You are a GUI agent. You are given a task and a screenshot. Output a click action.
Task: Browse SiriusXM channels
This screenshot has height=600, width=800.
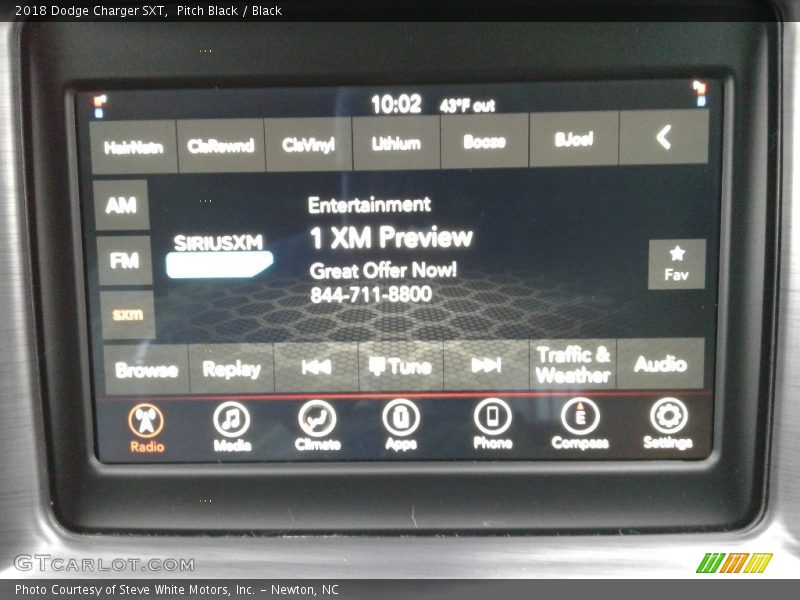tap(146, 370)
